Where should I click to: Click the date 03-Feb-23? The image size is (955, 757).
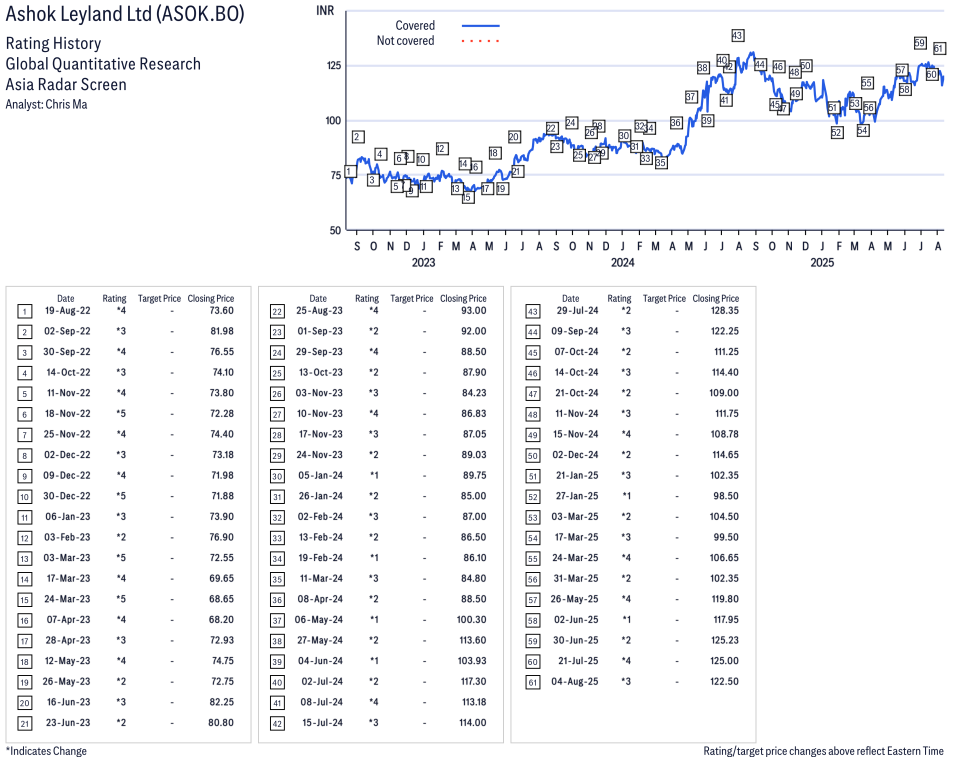click(67, 537)
